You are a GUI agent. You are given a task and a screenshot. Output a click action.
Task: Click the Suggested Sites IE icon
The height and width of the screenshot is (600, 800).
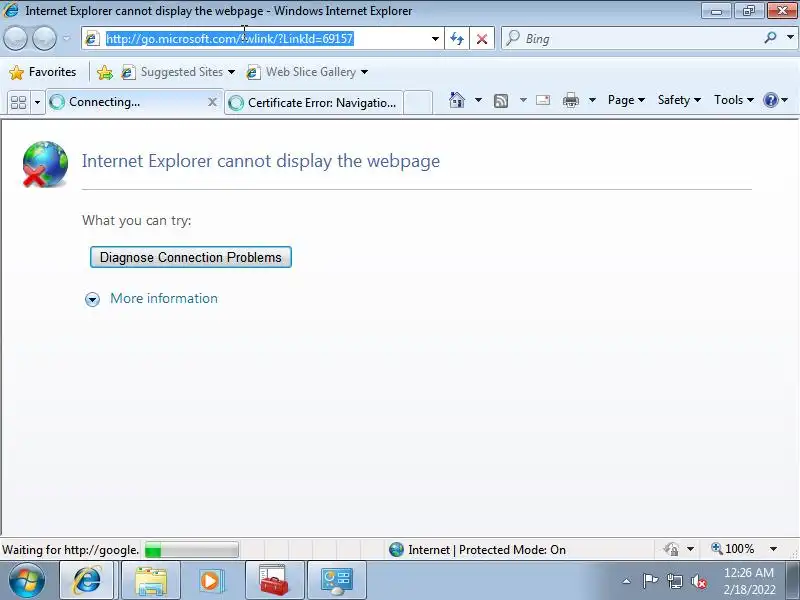128,72
